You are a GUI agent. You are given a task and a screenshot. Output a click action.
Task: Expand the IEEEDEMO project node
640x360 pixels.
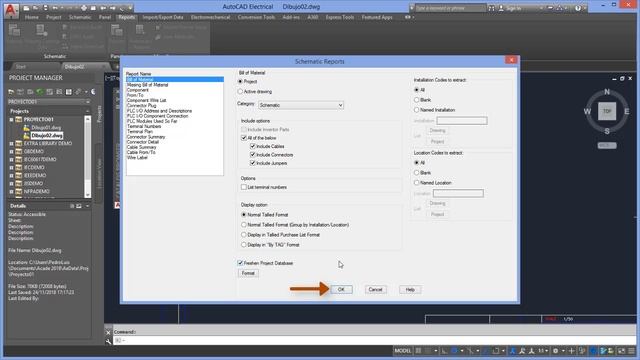(x=11, y=176)
